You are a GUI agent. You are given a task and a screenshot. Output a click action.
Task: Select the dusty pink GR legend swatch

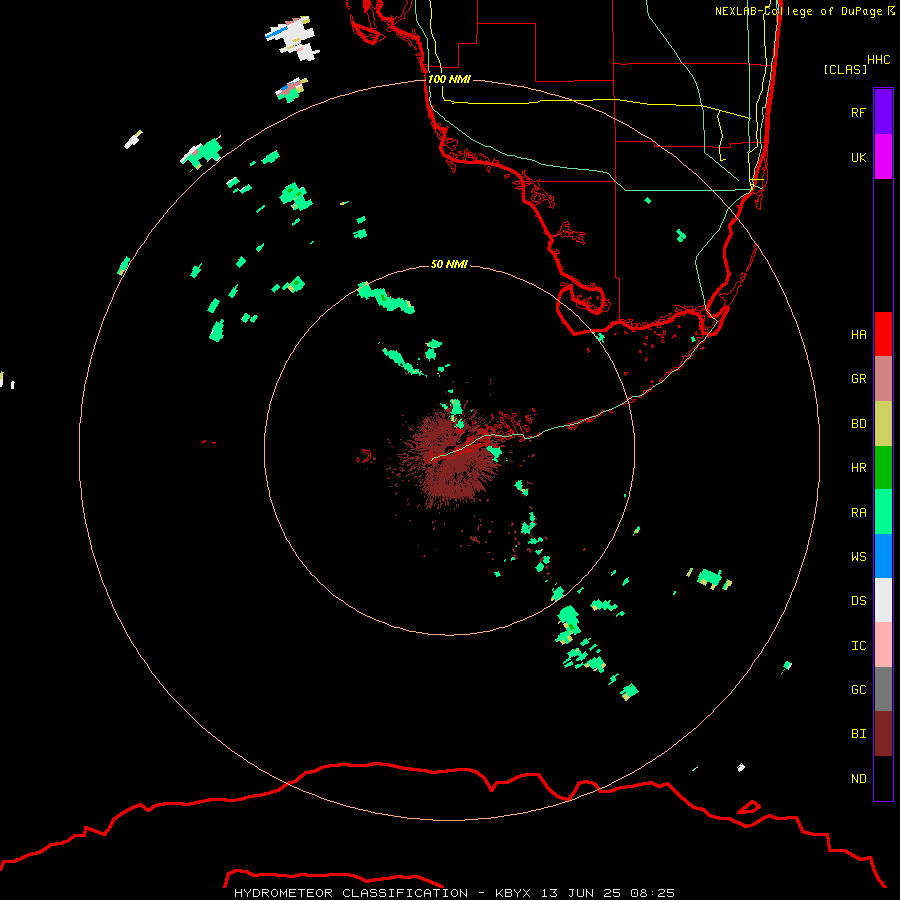tap(883, 379)
